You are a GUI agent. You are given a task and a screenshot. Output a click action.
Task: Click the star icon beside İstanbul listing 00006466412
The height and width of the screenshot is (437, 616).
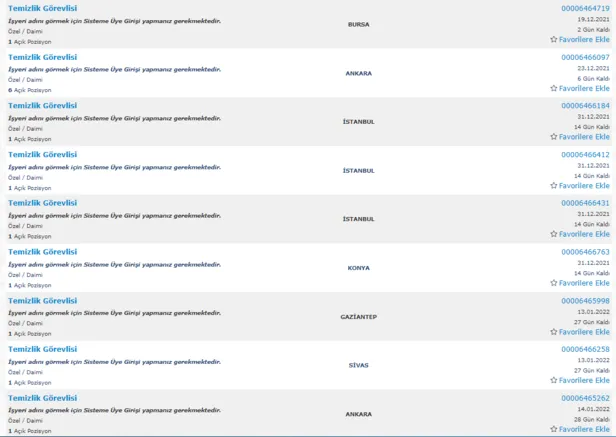(x=554, y=186)
